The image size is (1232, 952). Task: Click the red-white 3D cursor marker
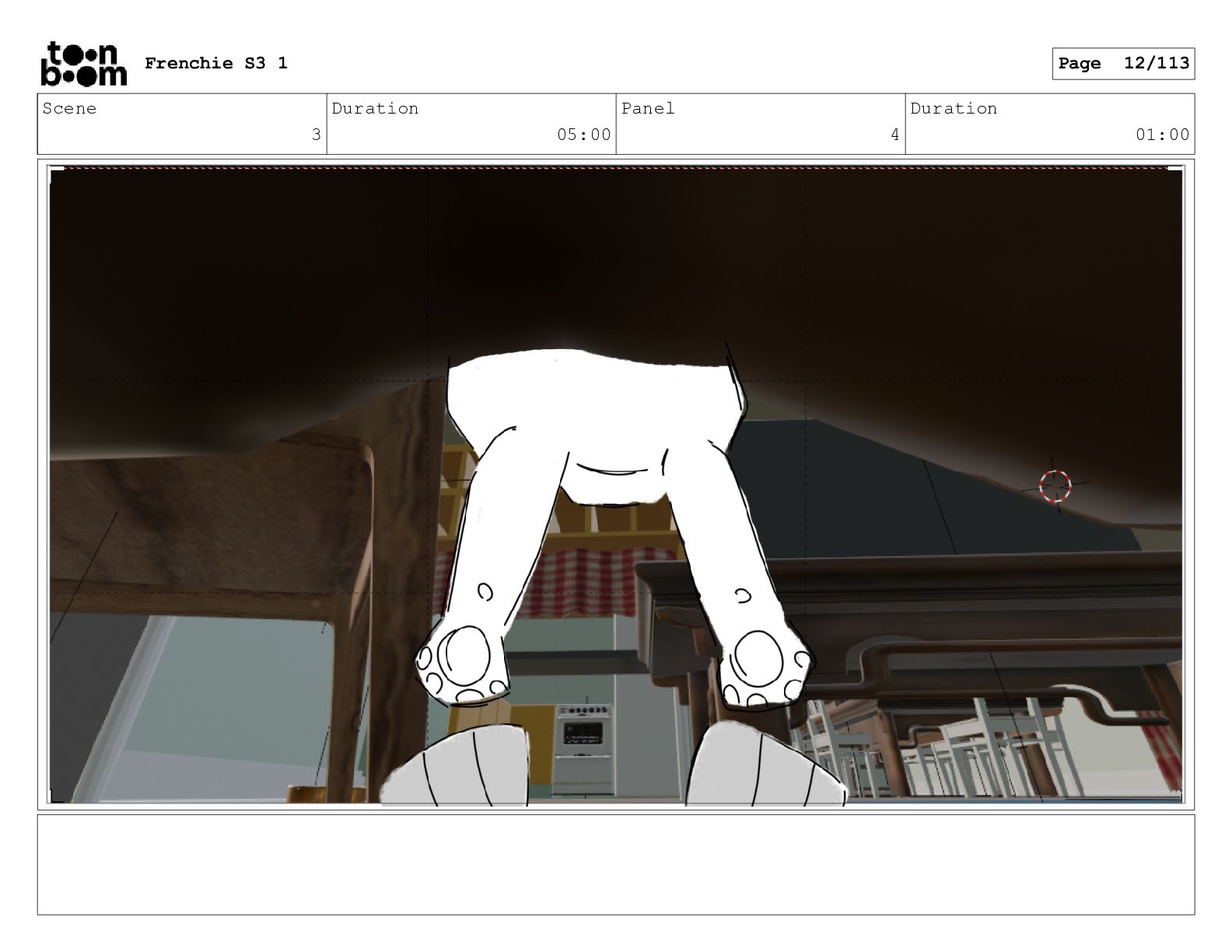pyautogui.click(x=1055, y=486)
